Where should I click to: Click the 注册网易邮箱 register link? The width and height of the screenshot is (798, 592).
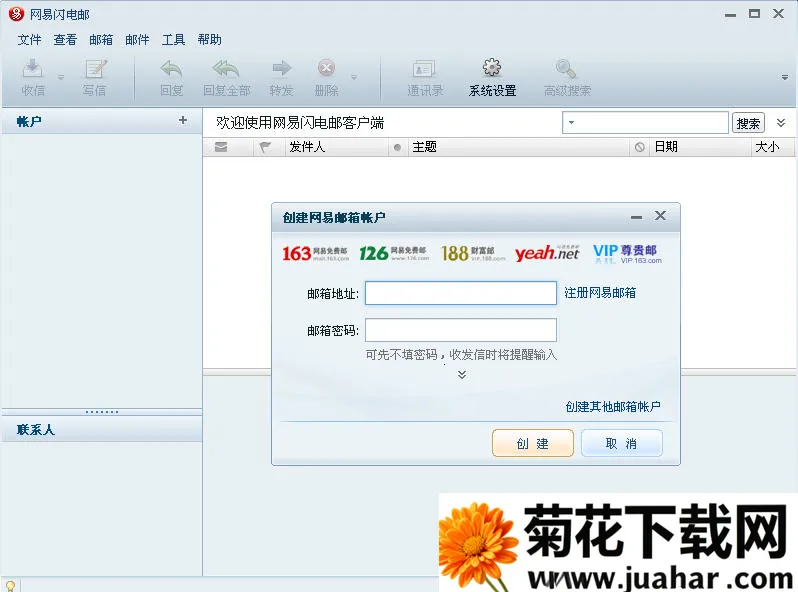[x=600, y=293]
